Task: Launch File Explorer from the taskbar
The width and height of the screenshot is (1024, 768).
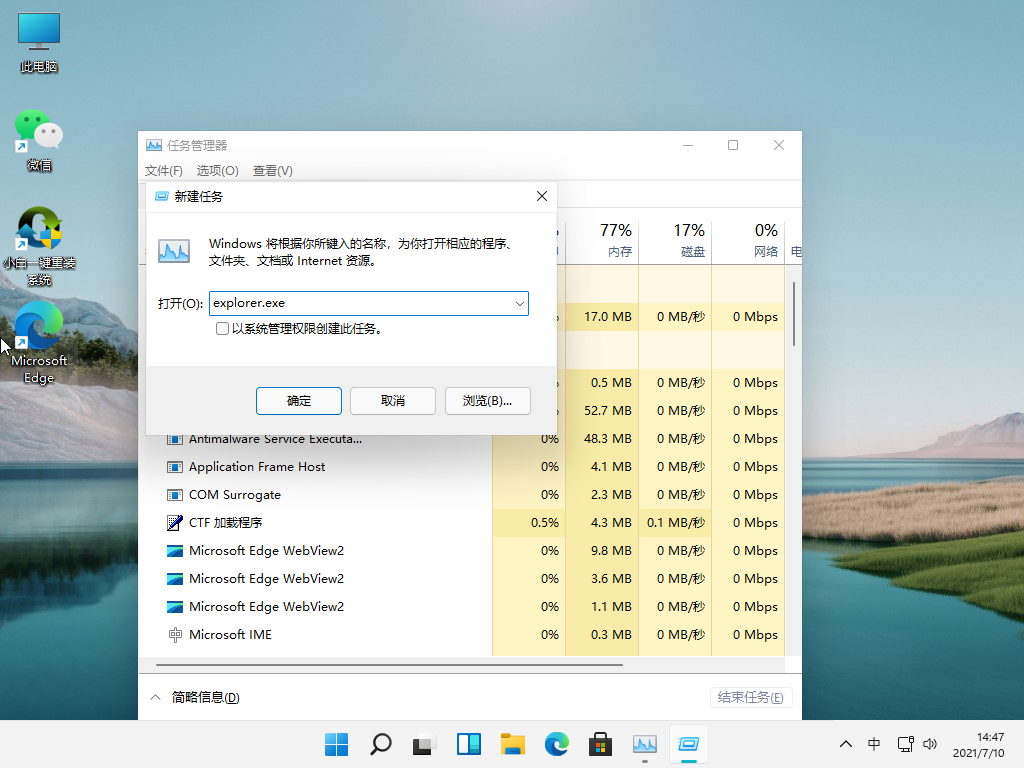Action: tap(513, 744)
